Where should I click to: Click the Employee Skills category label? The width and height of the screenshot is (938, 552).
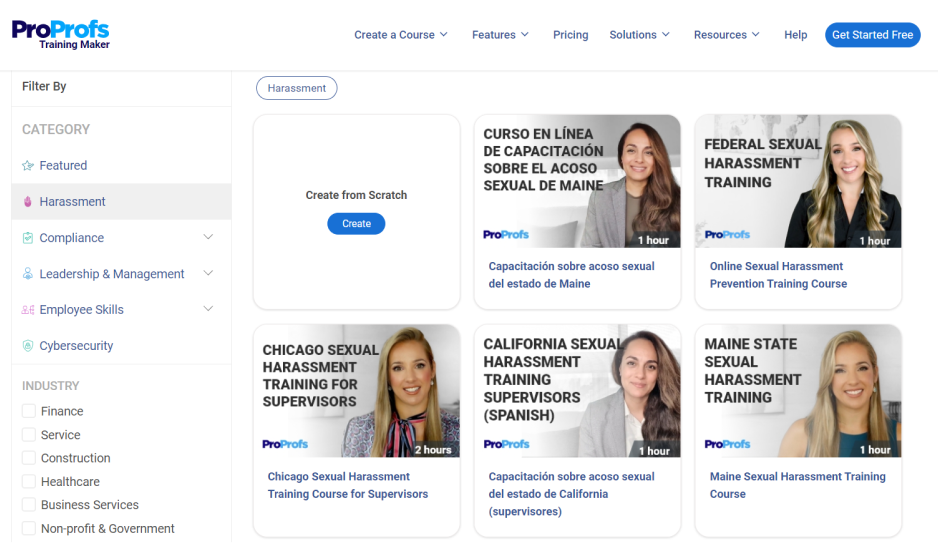point(81,310)
